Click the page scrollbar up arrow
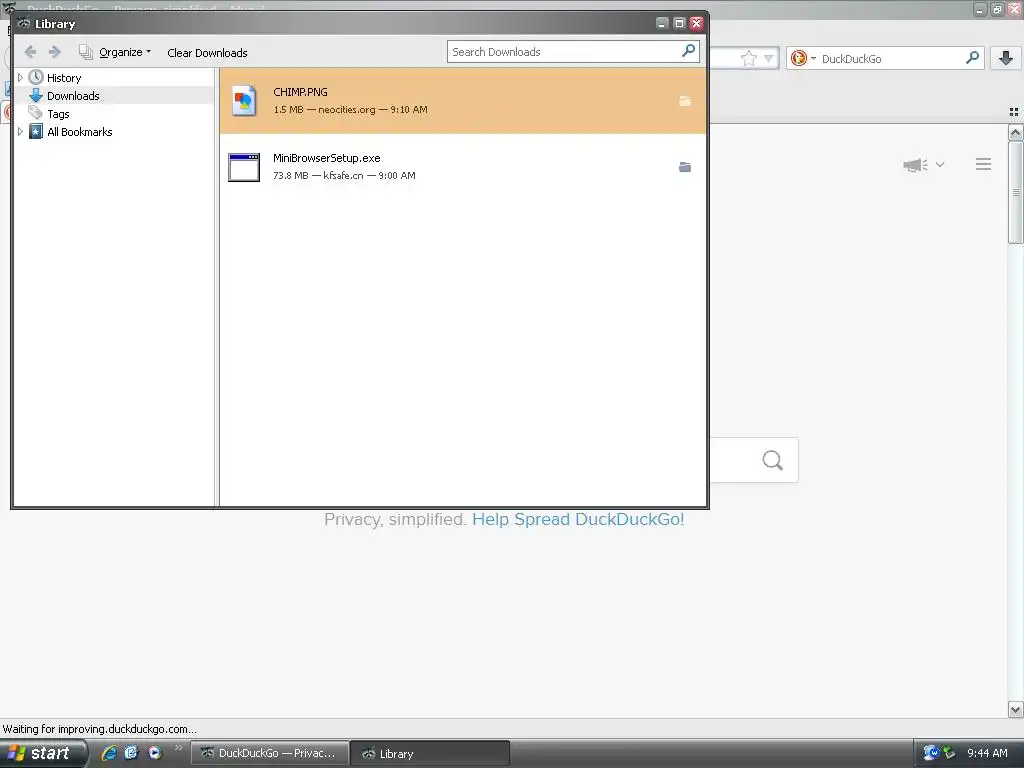Viewport: 1024px width, 768px height. tap(1016, 133)
